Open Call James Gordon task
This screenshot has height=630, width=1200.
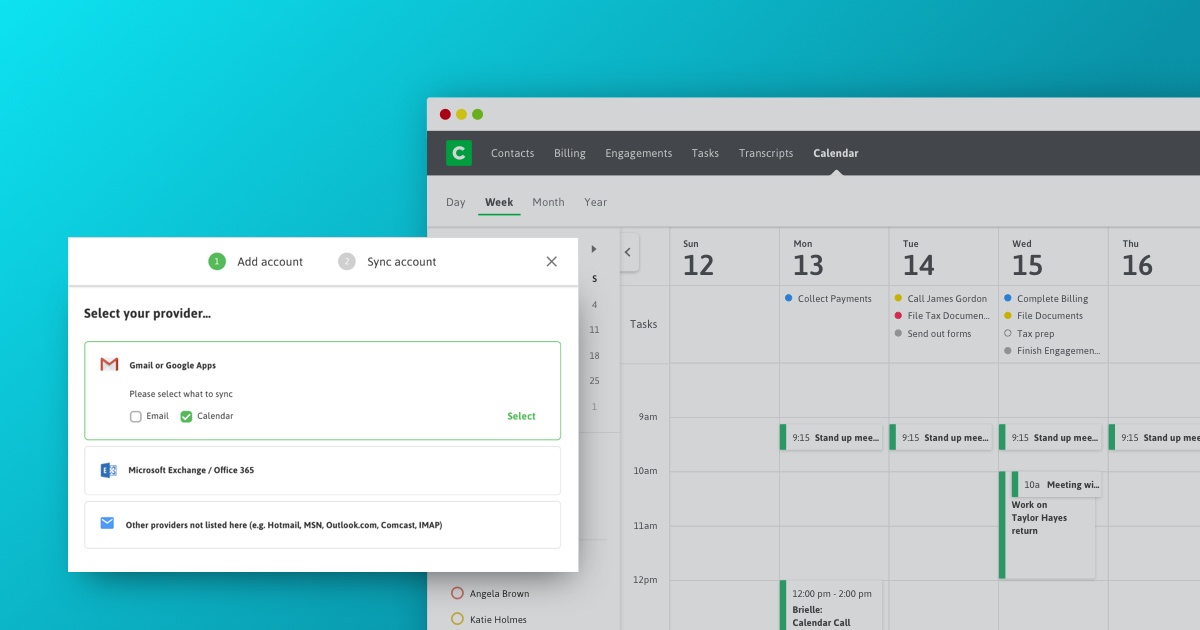click(x=940, y=298)
